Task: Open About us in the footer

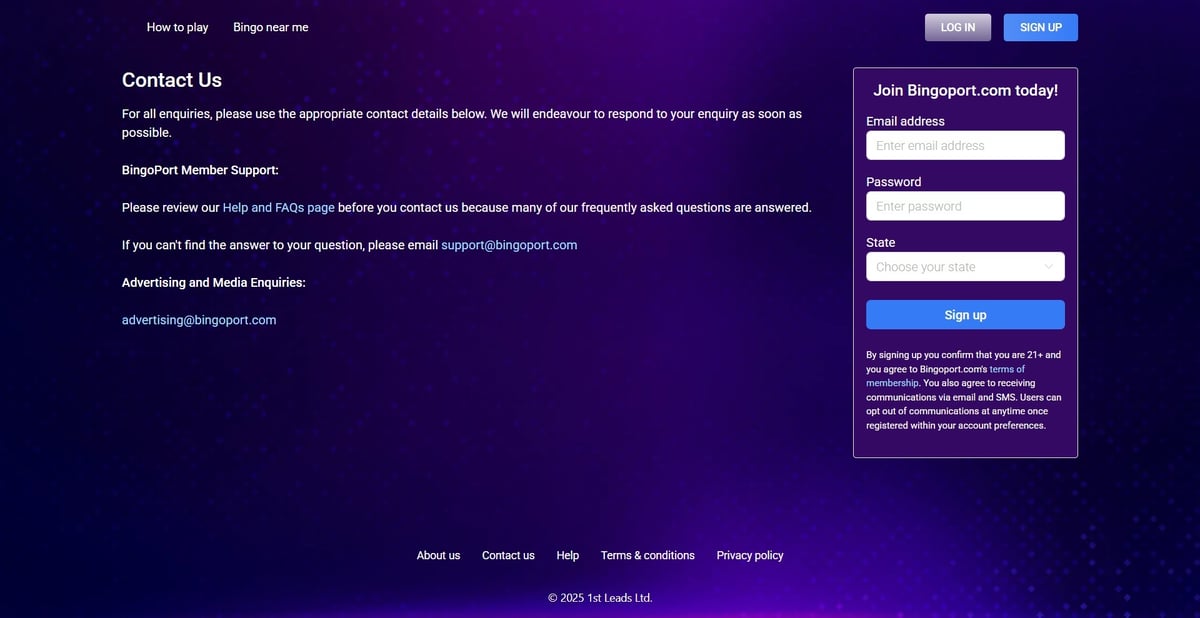Action: click(x=438, y=555)
